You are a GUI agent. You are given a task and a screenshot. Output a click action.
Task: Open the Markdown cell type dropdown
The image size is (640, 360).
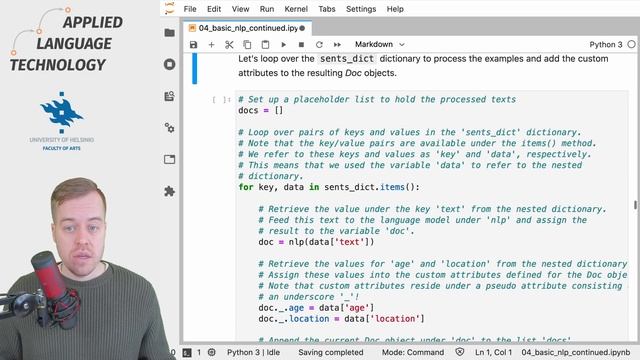point(379,44)
